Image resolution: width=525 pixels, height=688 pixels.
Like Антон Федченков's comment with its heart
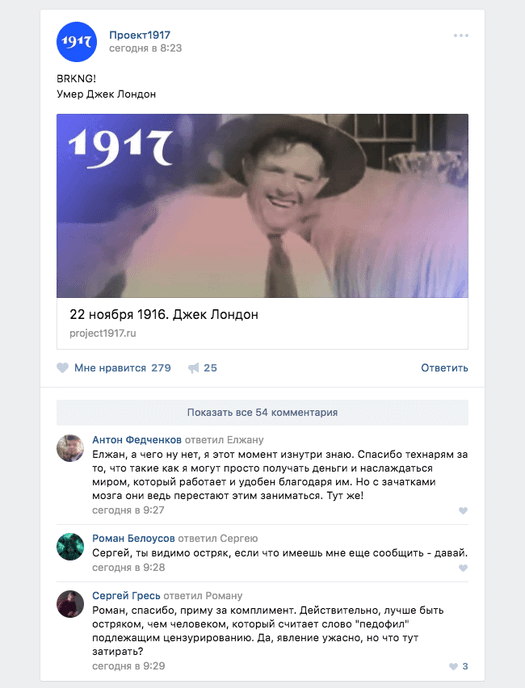pyautogui.click(x=463, y=510)
